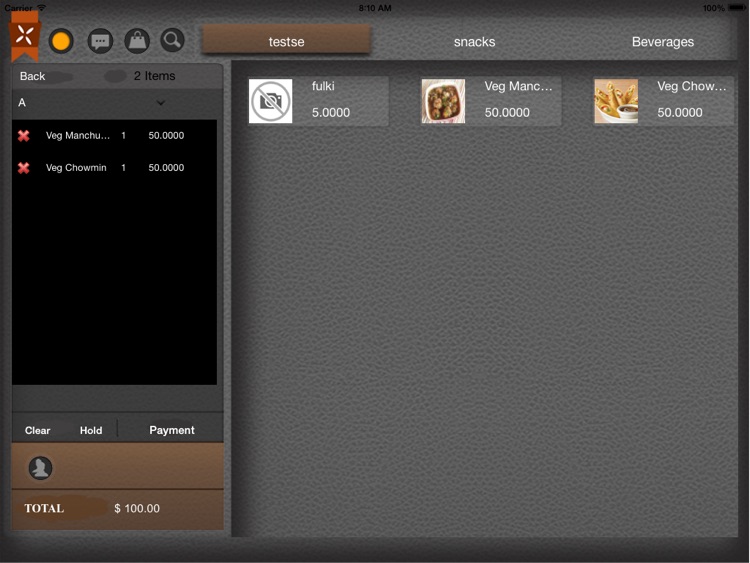The height and width of the screenshot is (563, 750).
Task: Click the $ 100.00 total amount
Action: (x=137, y=508)
